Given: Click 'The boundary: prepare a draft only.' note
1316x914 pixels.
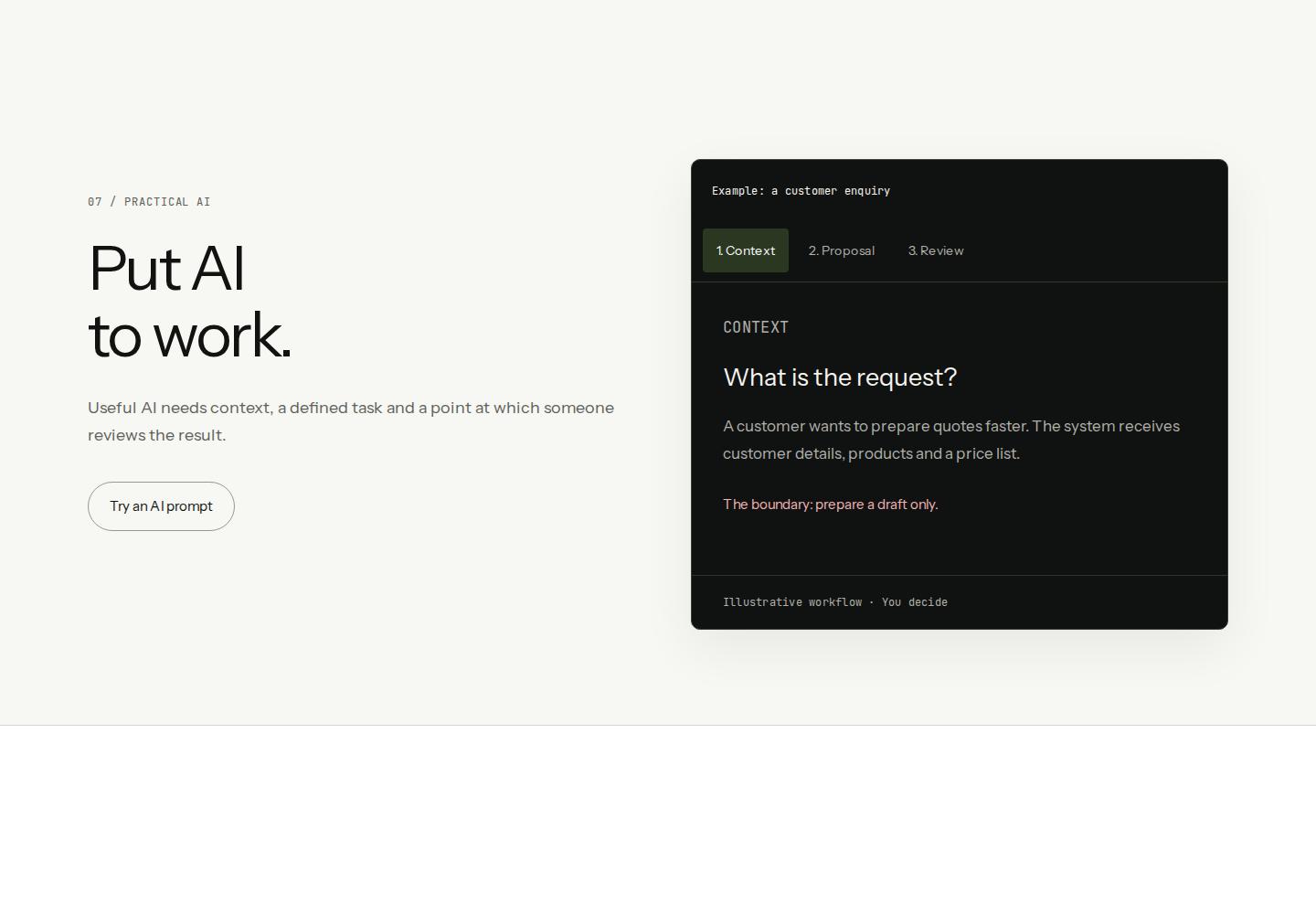Looking at the screenshot, I should tap(831, 505).
